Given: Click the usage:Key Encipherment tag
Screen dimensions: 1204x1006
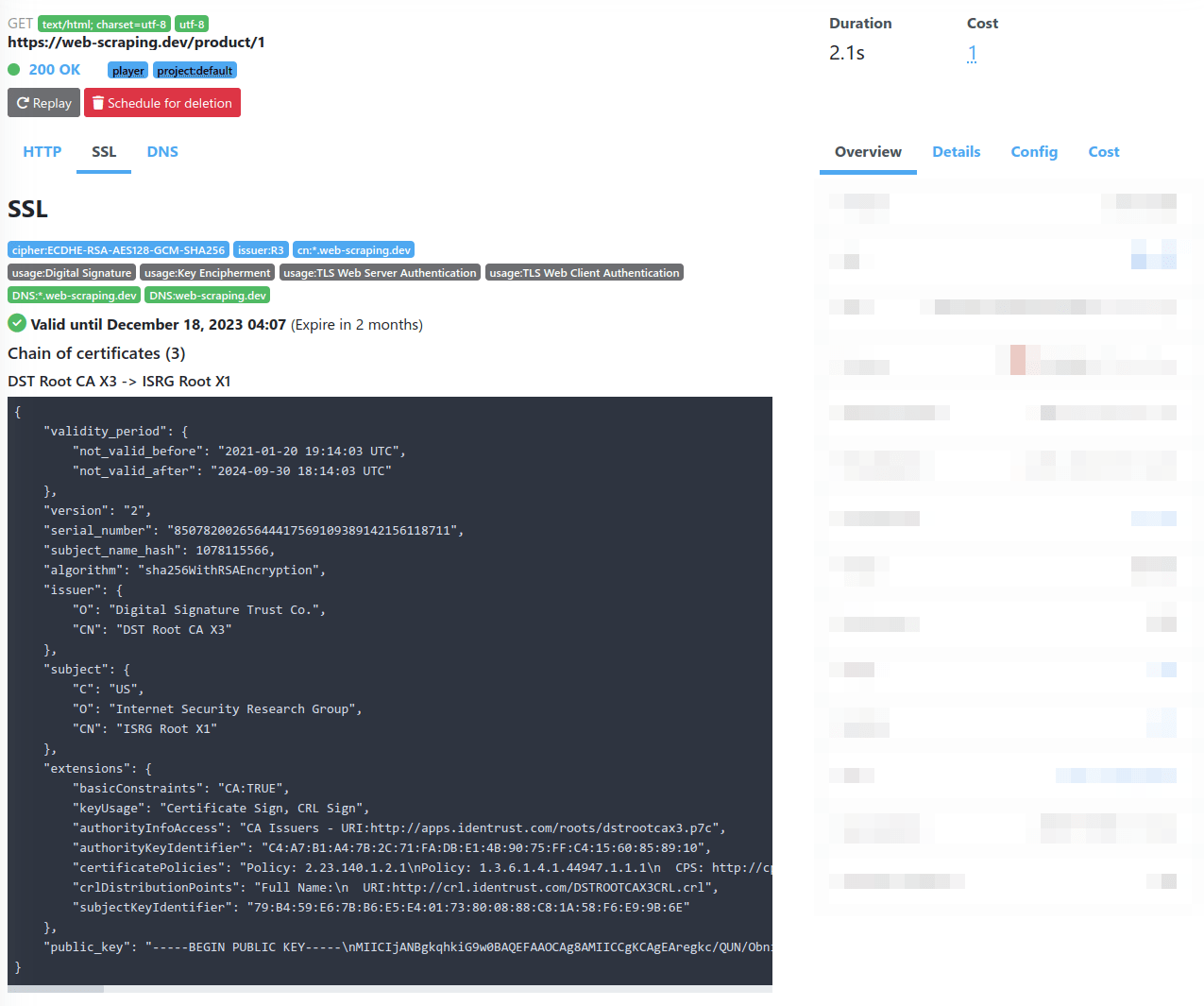Looking at the screenshot, I should pos(207,272).
